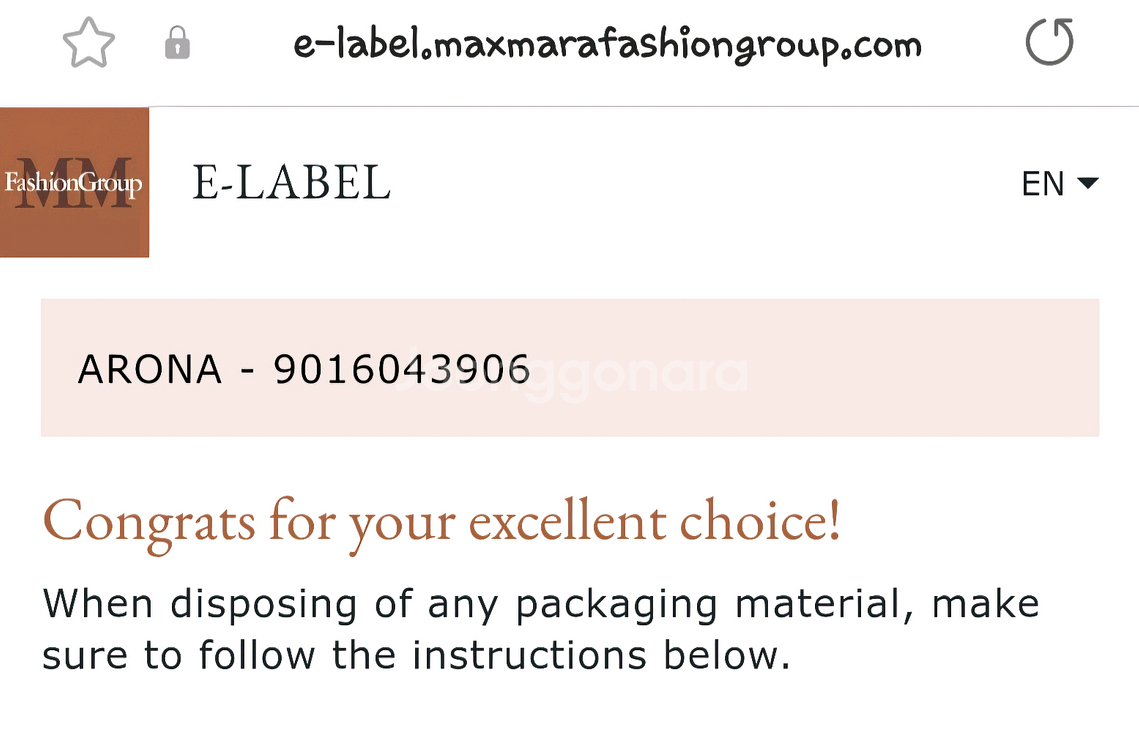This screenshot has height=750, width=1139.
Task: Click the words 'excellent choice!' in the heading
Action: click(x=655, y=521)
